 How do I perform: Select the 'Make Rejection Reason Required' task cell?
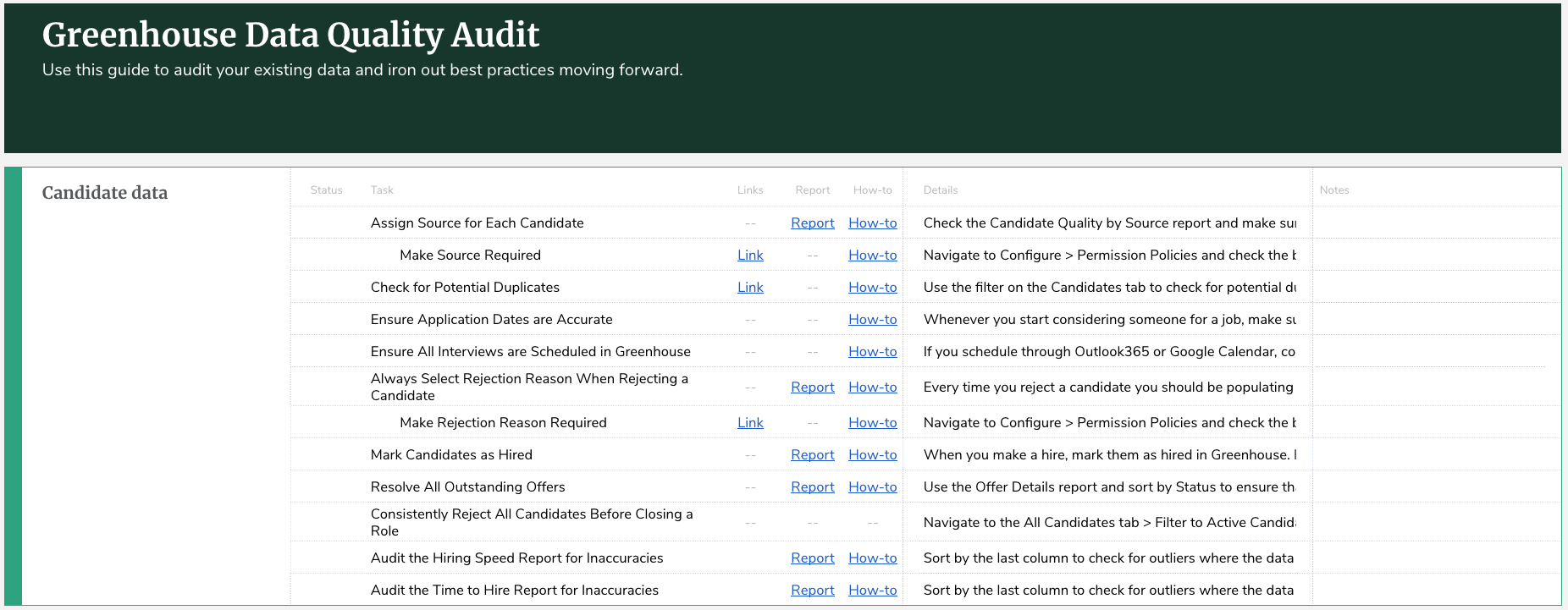503,422
